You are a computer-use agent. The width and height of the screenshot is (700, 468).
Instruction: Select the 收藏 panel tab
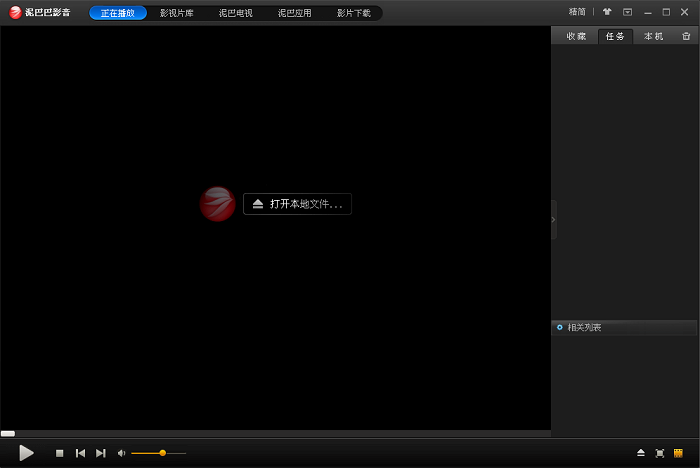[576, 36]
